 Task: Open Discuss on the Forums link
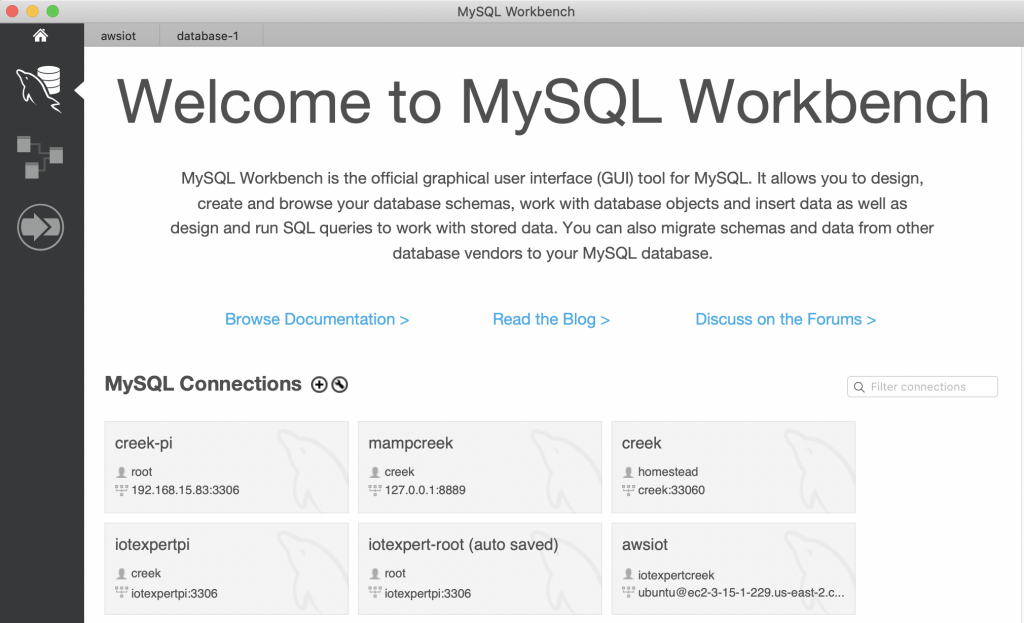786,319
